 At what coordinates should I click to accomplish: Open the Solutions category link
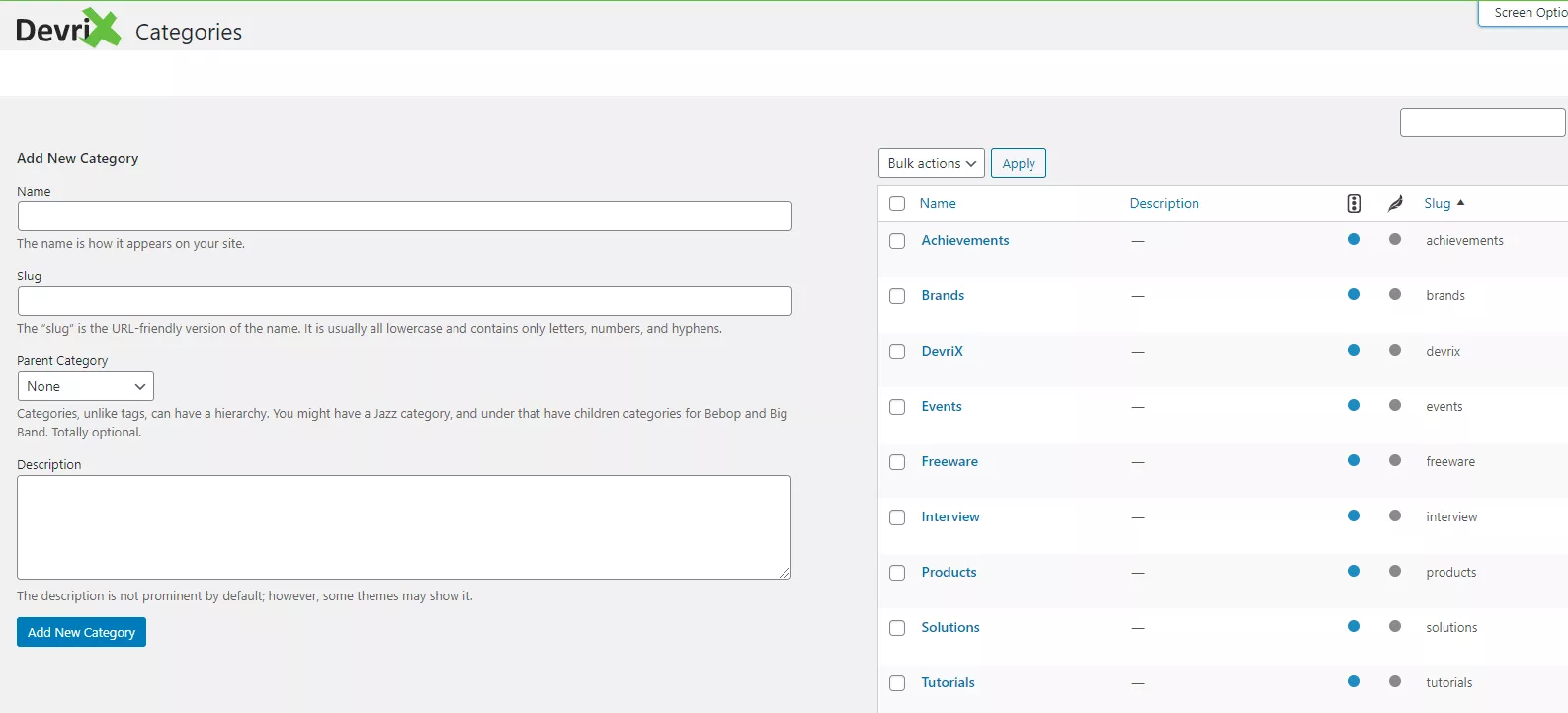[950, 627]
